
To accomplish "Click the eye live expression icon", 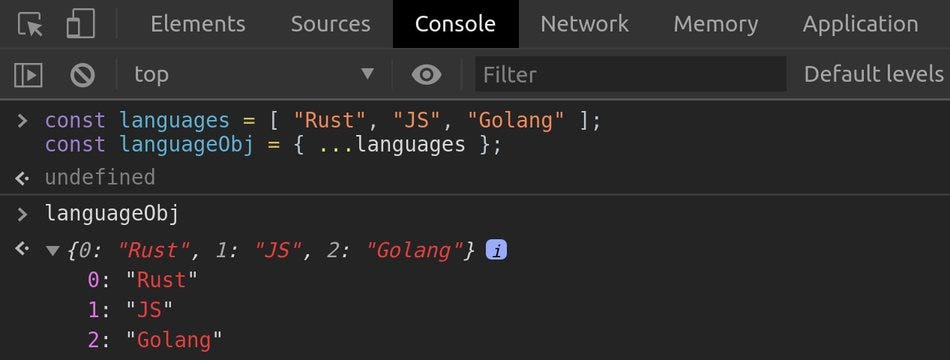I will 427,75.
